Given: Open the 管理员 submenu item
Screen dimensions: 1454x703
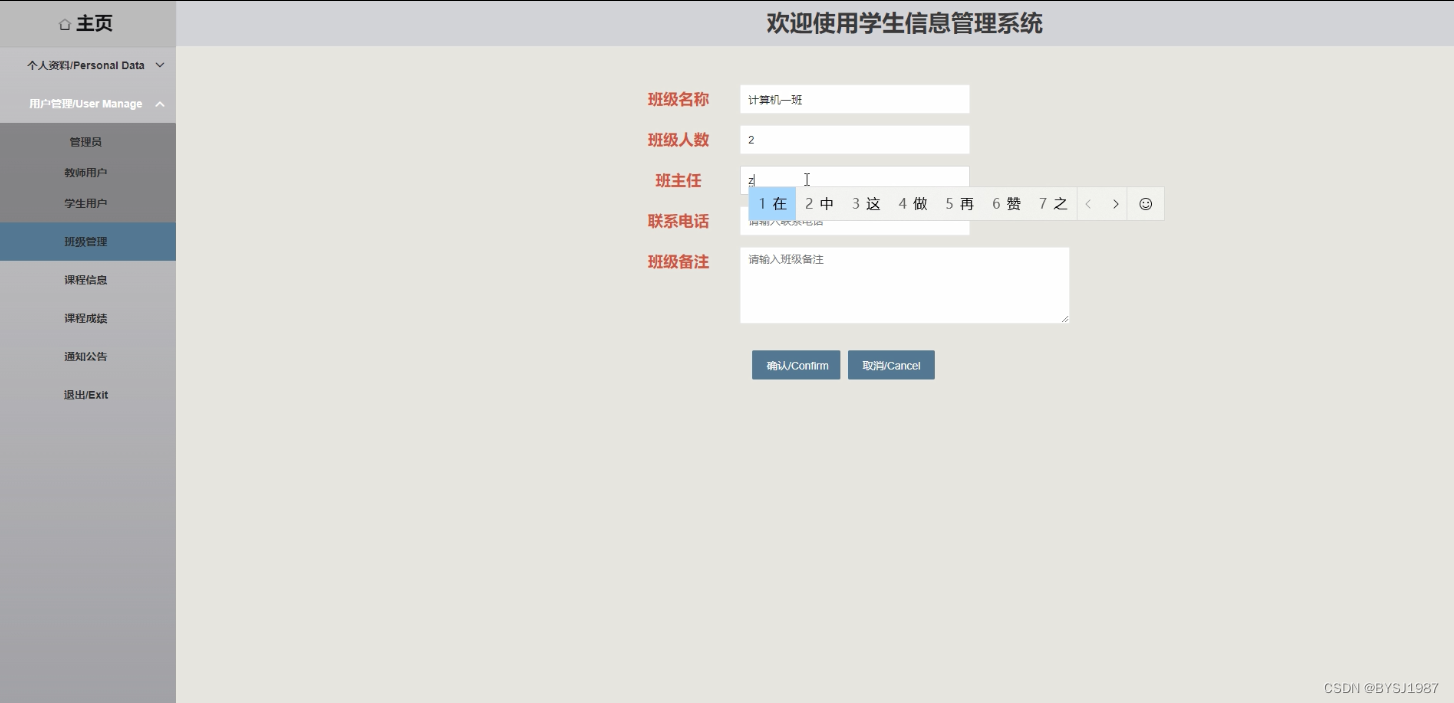Looking at the screenshot, I should pos(86,142).
